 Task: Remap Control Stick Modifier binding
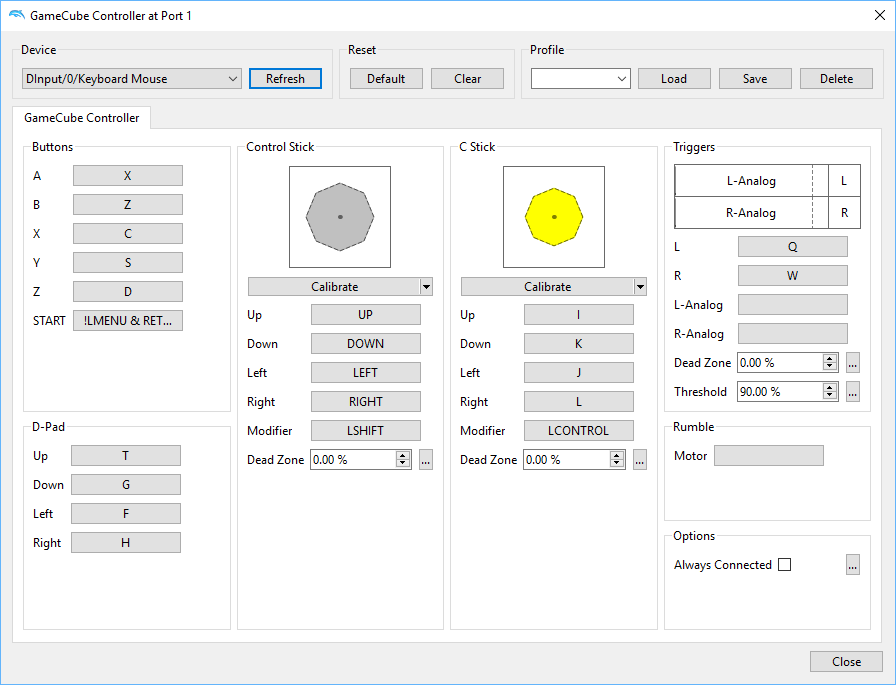366,431
